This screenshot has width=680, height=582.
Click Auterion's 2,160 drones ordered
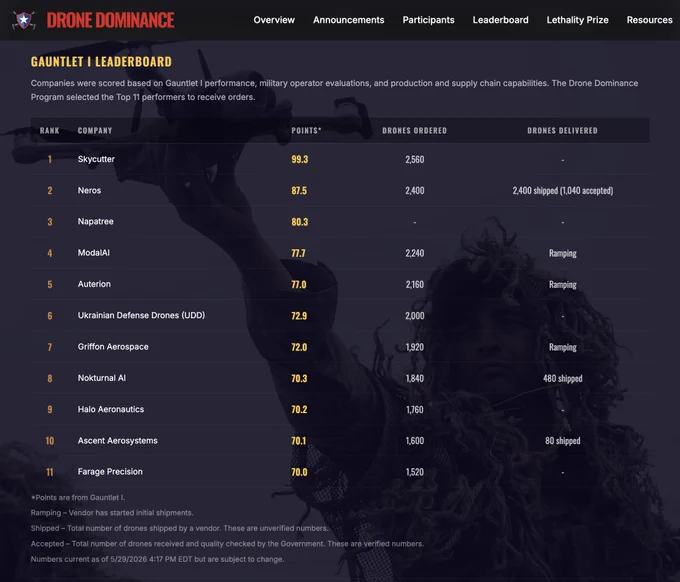415,284
